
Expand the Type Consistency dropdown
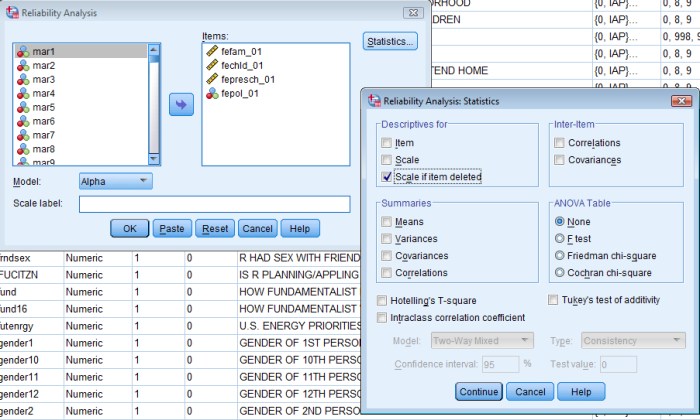[632, 341]
